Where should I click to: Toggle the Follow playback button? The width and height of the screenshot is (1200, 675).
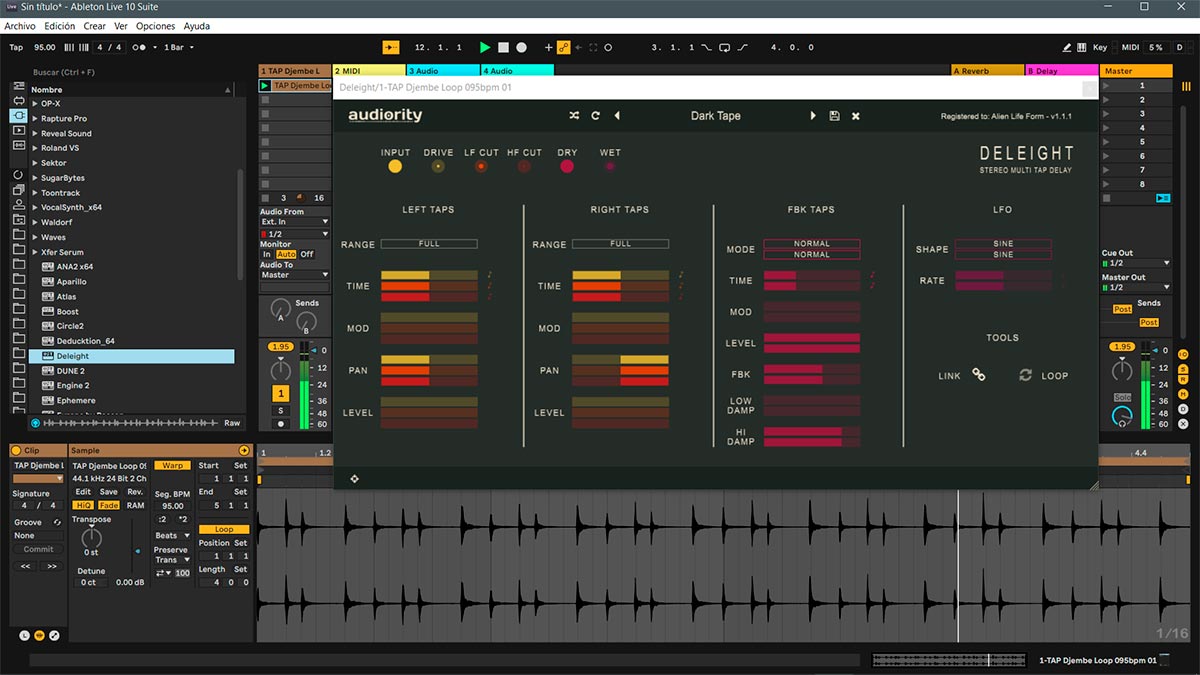[x=390, y=47]
